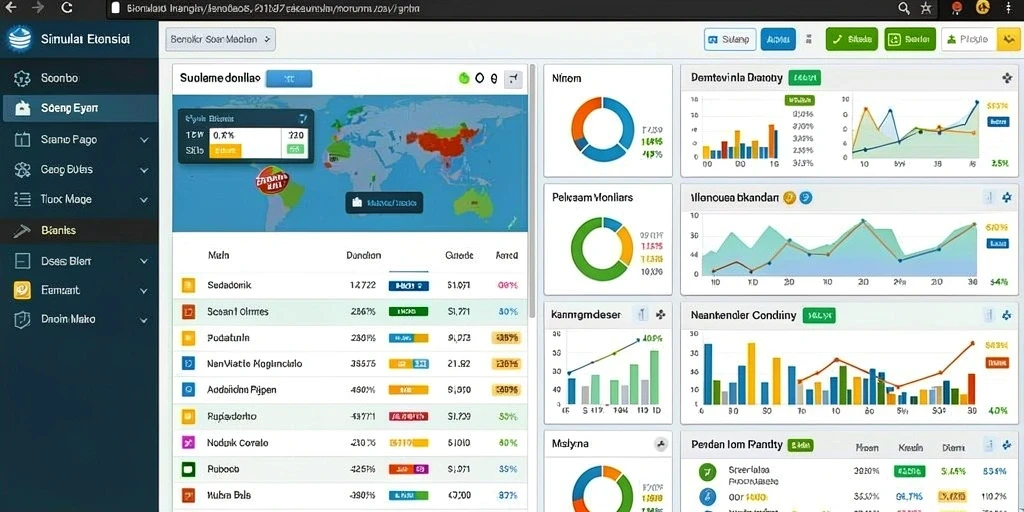Click the Sulanp button in top bar
This screenshot has height=512, width=1024.
[730, 39]
